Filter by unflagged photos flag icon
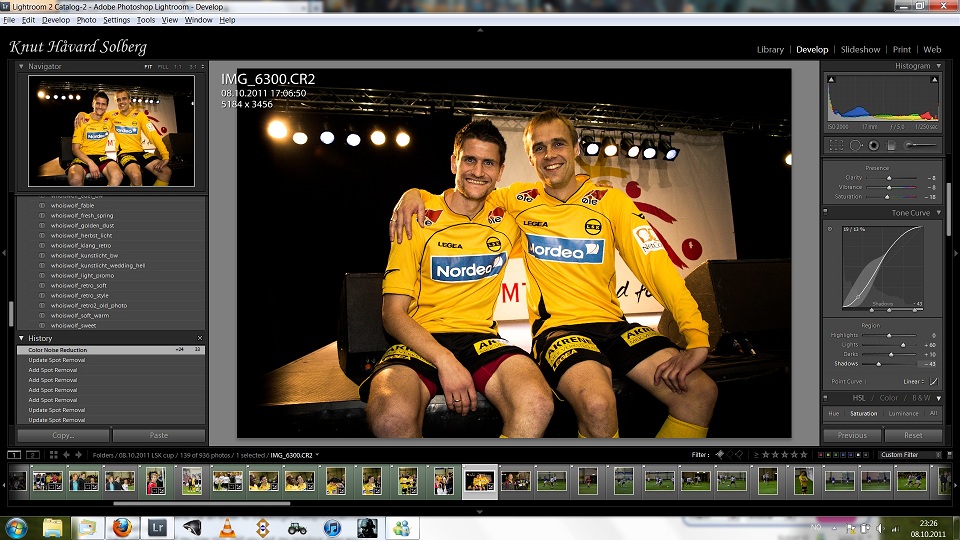960x540 pixels. click(x=730, y=454)
